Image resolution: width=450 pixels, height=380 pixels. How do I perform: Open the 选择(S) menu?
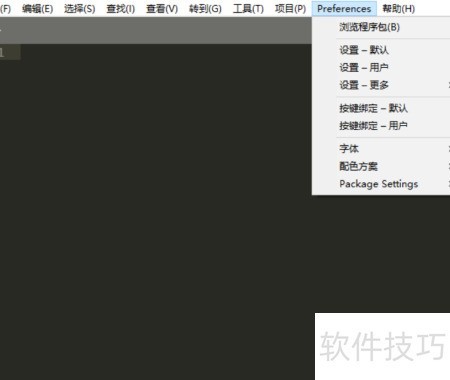[x=80, y=9]
